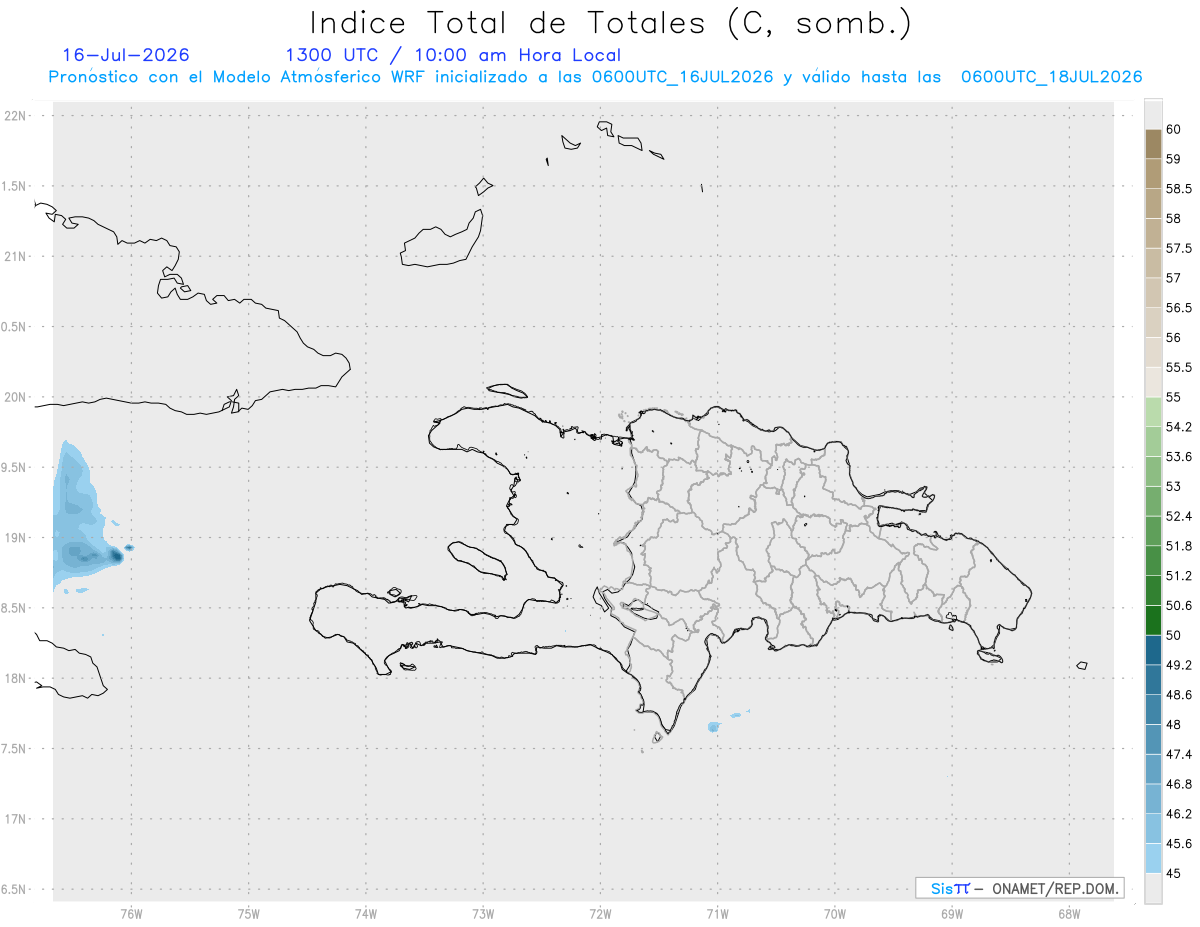Click the latitude label '17N'

17,819
